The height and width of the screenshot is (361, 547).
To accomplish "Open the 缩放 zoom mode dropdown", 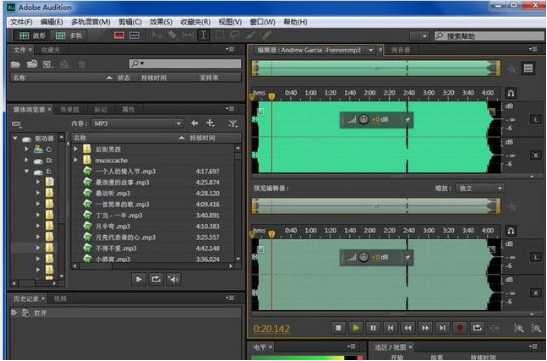I will 480,188.
